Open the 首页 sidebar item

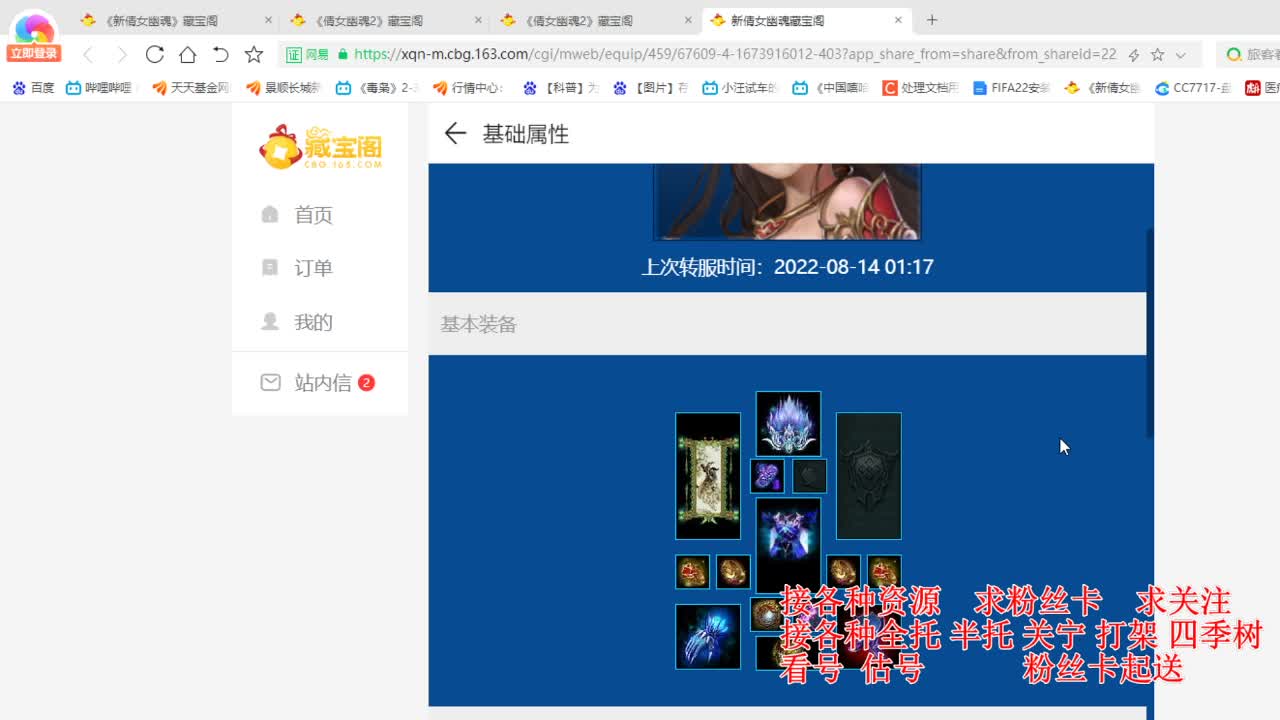click(x=313, y=214)
